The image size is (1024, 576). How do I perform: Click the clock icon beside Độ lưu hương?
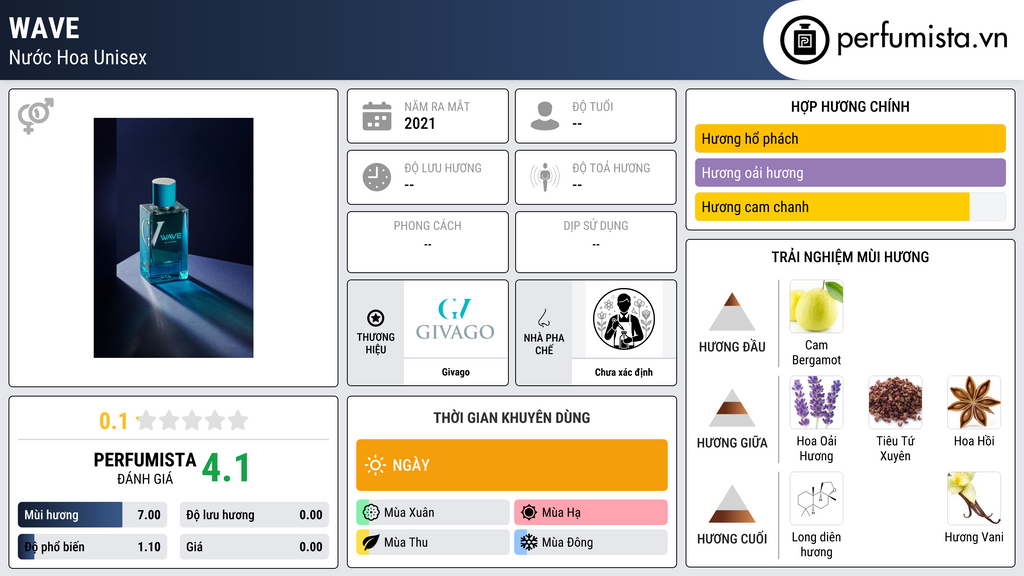point(377,177)
